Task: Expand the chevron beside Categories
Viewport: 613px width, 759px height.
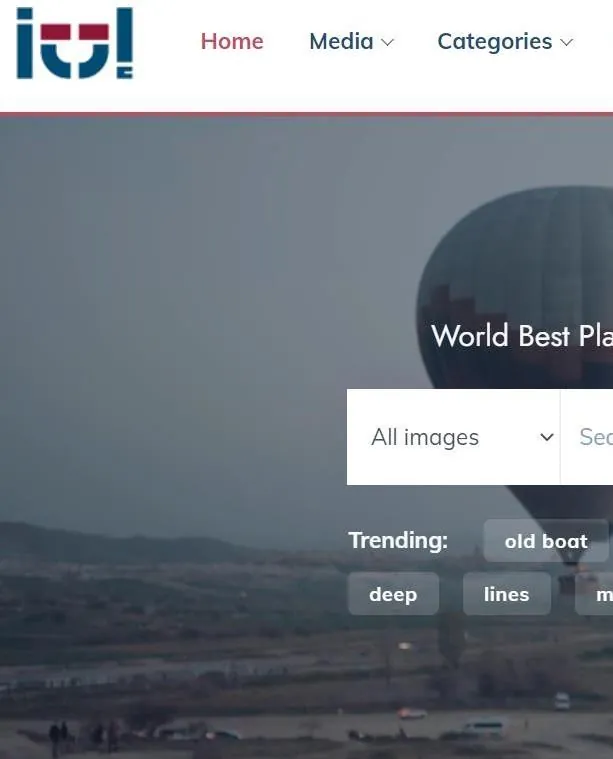Action: point(567,43)
